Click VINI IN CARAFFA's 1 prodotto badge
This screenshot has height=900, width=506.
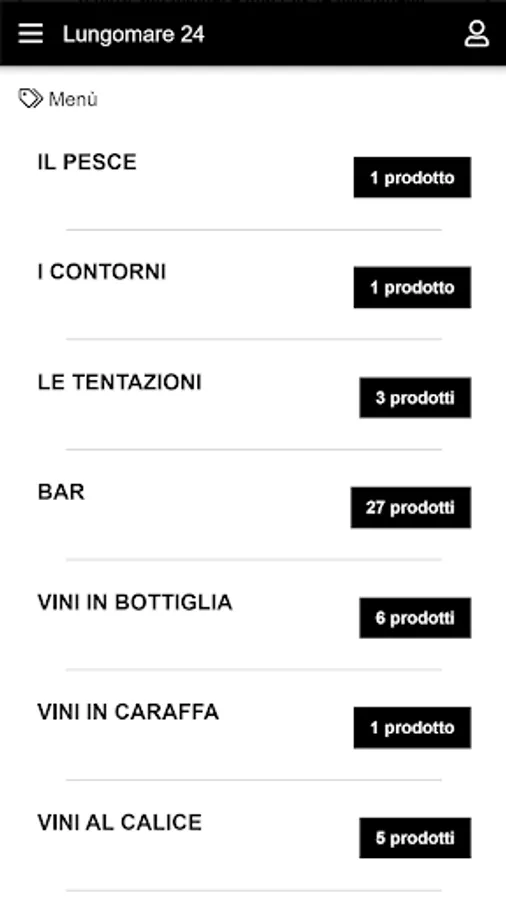click(x=412, y=728)
